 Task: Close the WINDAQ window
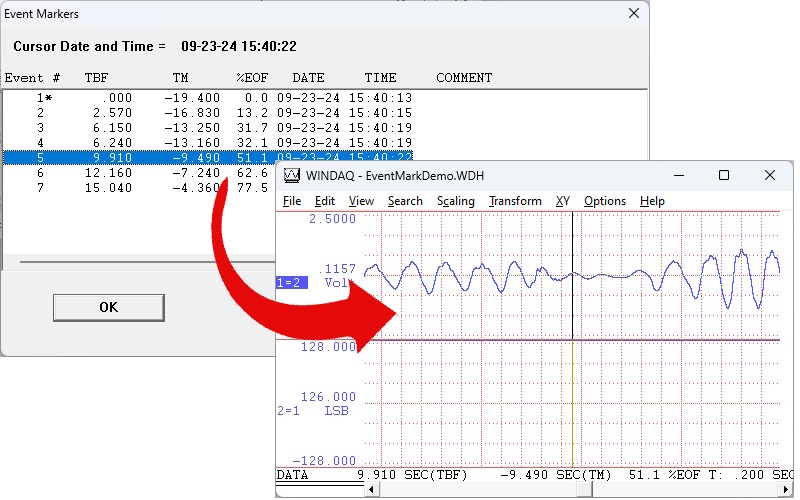pos(770,176)
